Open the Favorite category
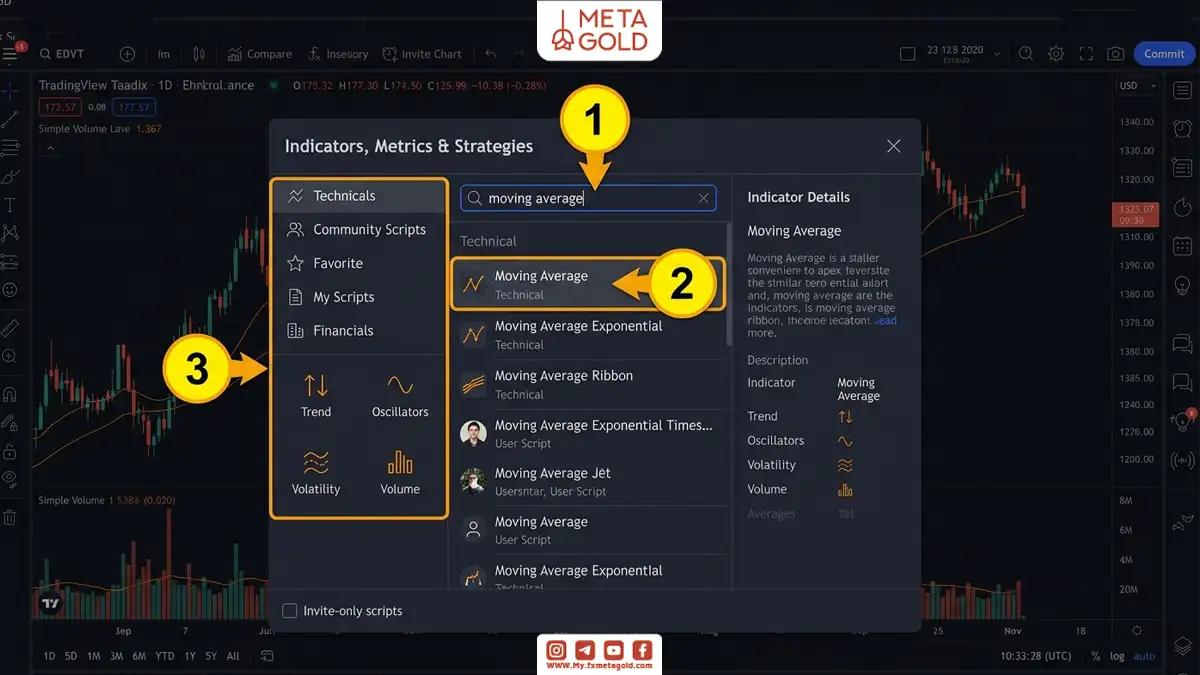The height and width of the screenshot is (675, 1200). coord(360,263)
